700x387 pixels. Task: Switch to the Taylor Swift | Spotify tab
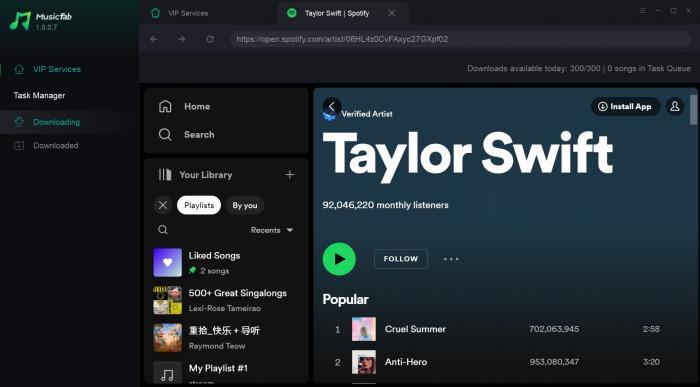coord(337,13)
